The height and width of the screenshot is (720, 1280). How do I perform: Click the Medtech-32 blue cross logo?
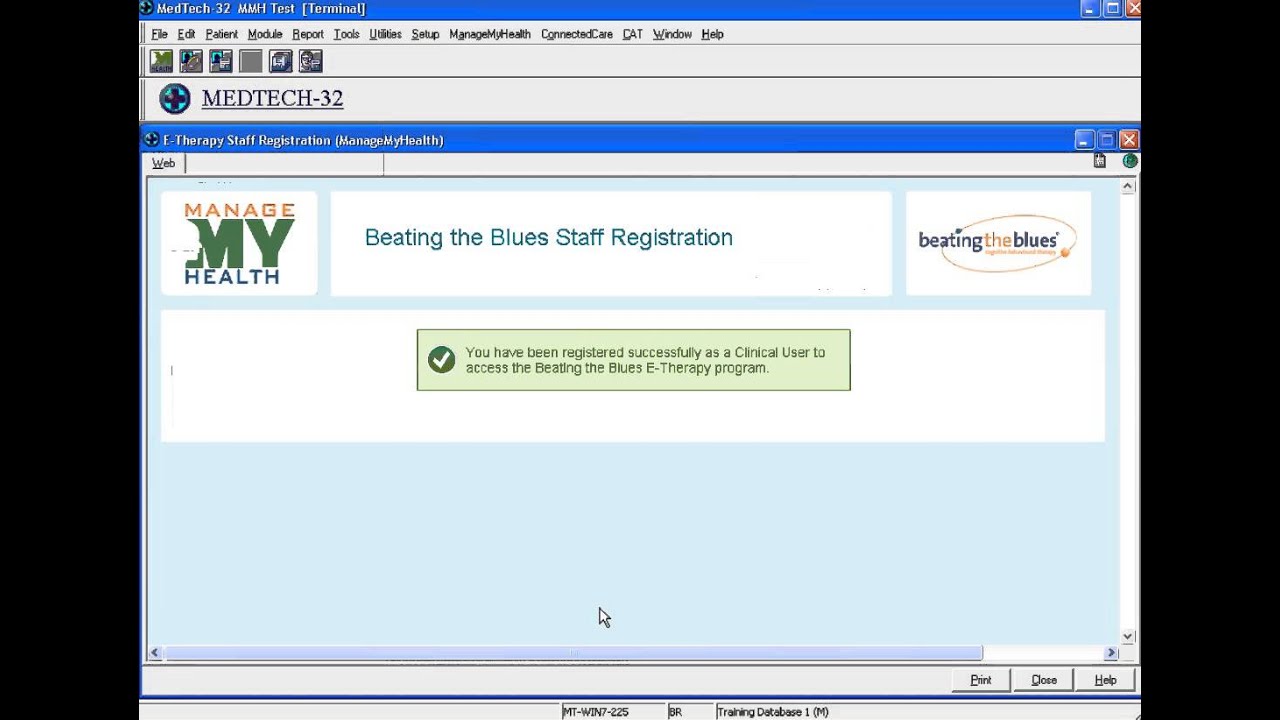(175, 98)
